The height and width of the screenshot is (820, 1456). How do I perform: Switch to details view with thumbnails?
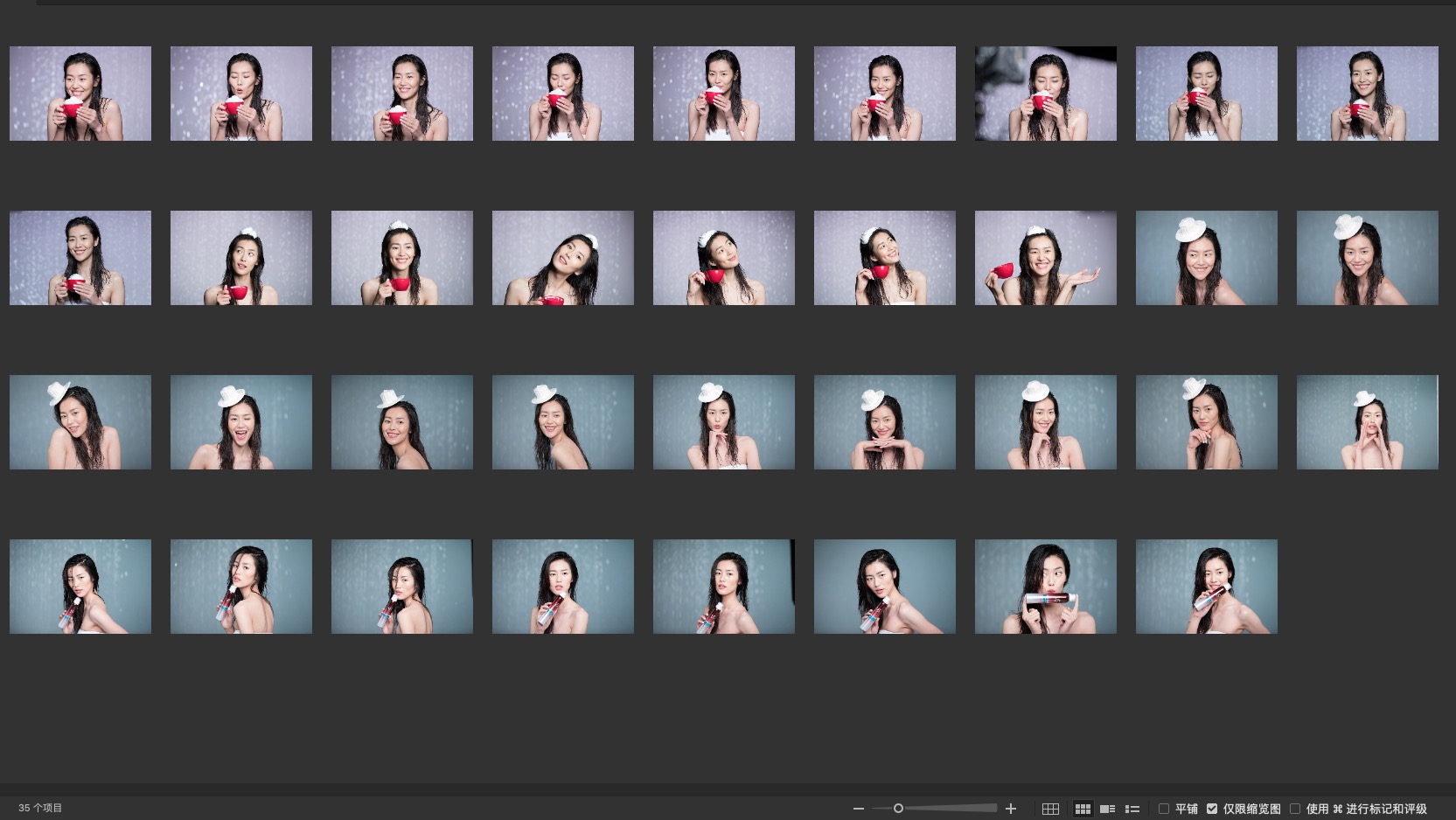point(1107,809)
